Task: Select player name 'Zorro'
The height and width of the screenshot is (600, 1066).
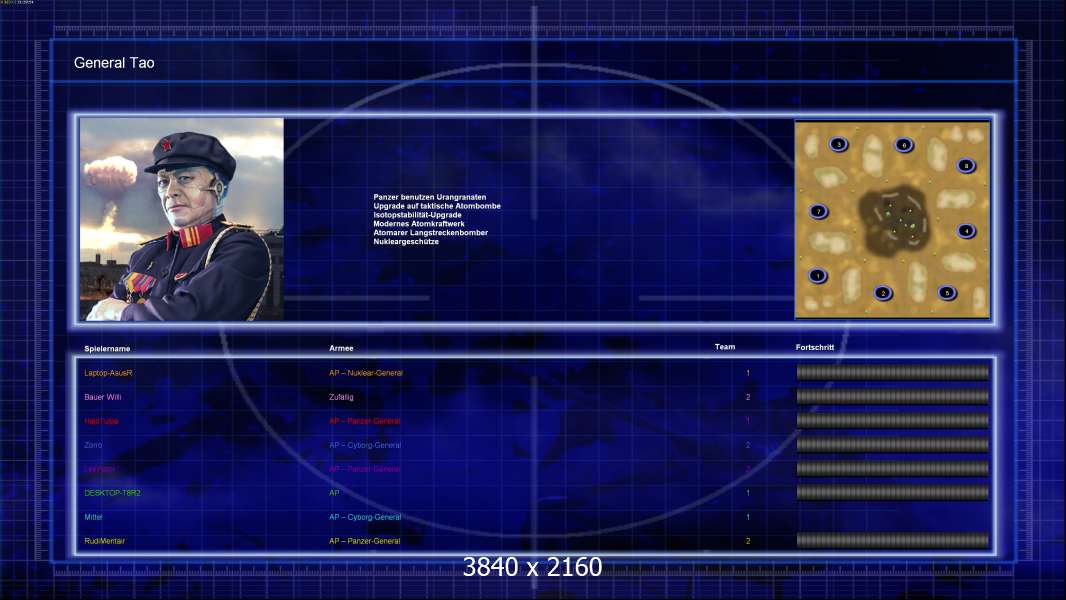Action: [93, 445]
